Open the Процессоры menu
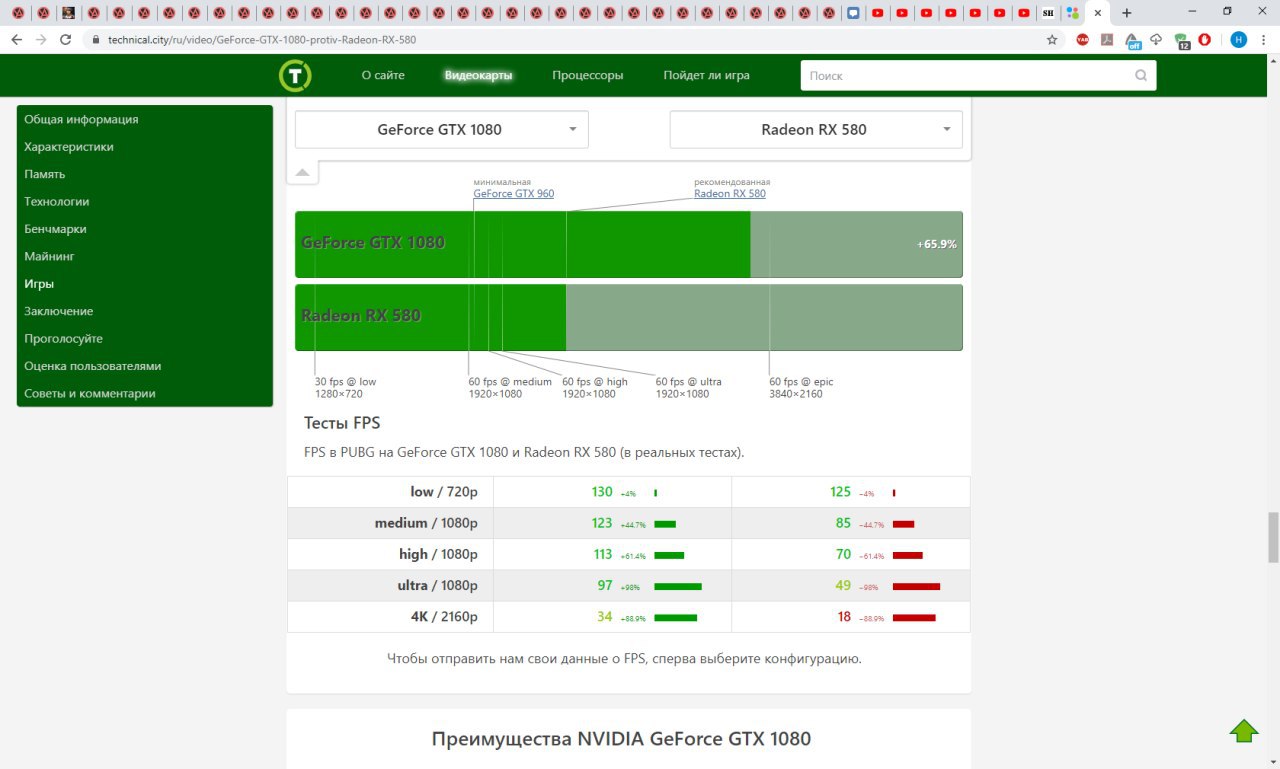The image size is (1280, 769). [588, 75]
